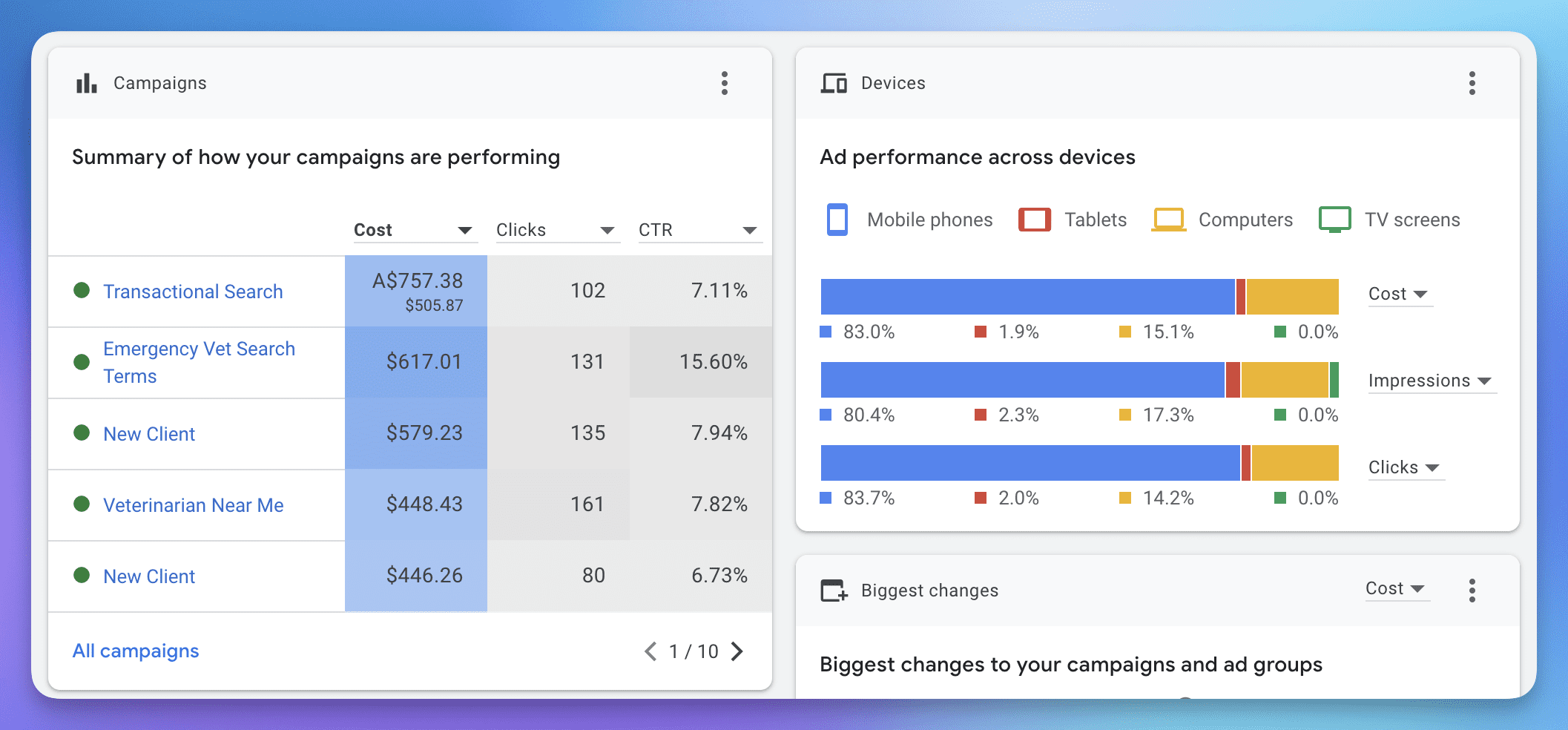The width and height of the screenshot is (1568, 730).
Task: Open the Cost dropdown in Biggest changes
Action: [x=1397, y=588]
